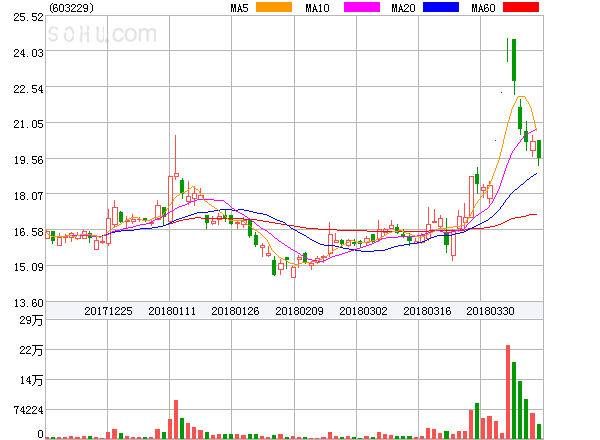Click the blue MA20 legend swatch

pyautogui.click(x=441, y=7)
